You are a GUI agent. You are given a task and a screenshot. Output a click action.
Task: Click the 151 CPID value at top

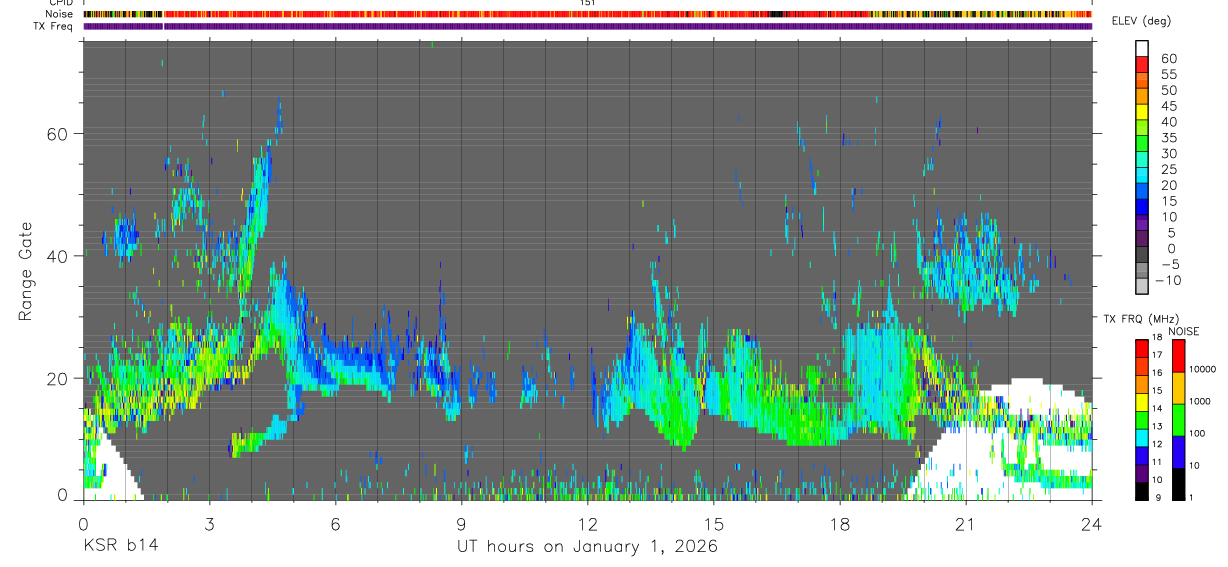[588, 3]
